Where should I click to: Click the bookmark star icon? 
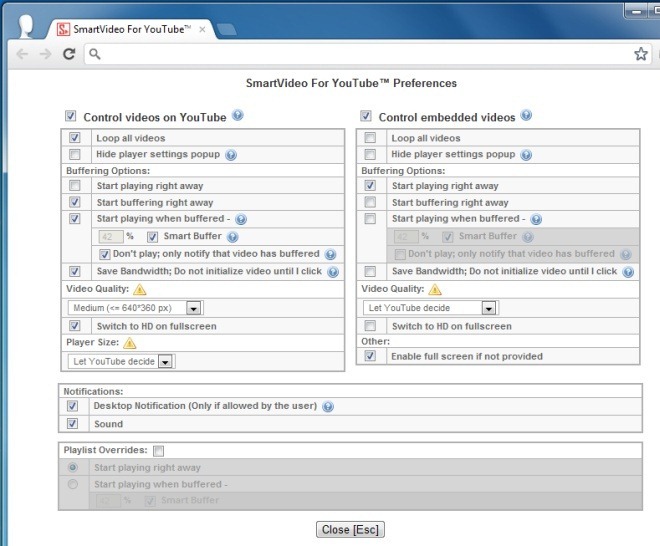tap(641, 54)
